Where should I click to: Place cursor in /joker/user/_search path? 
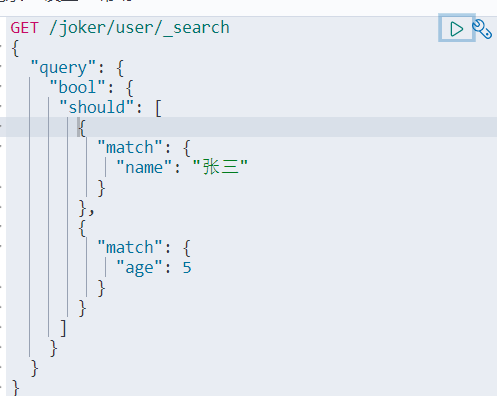139,28
